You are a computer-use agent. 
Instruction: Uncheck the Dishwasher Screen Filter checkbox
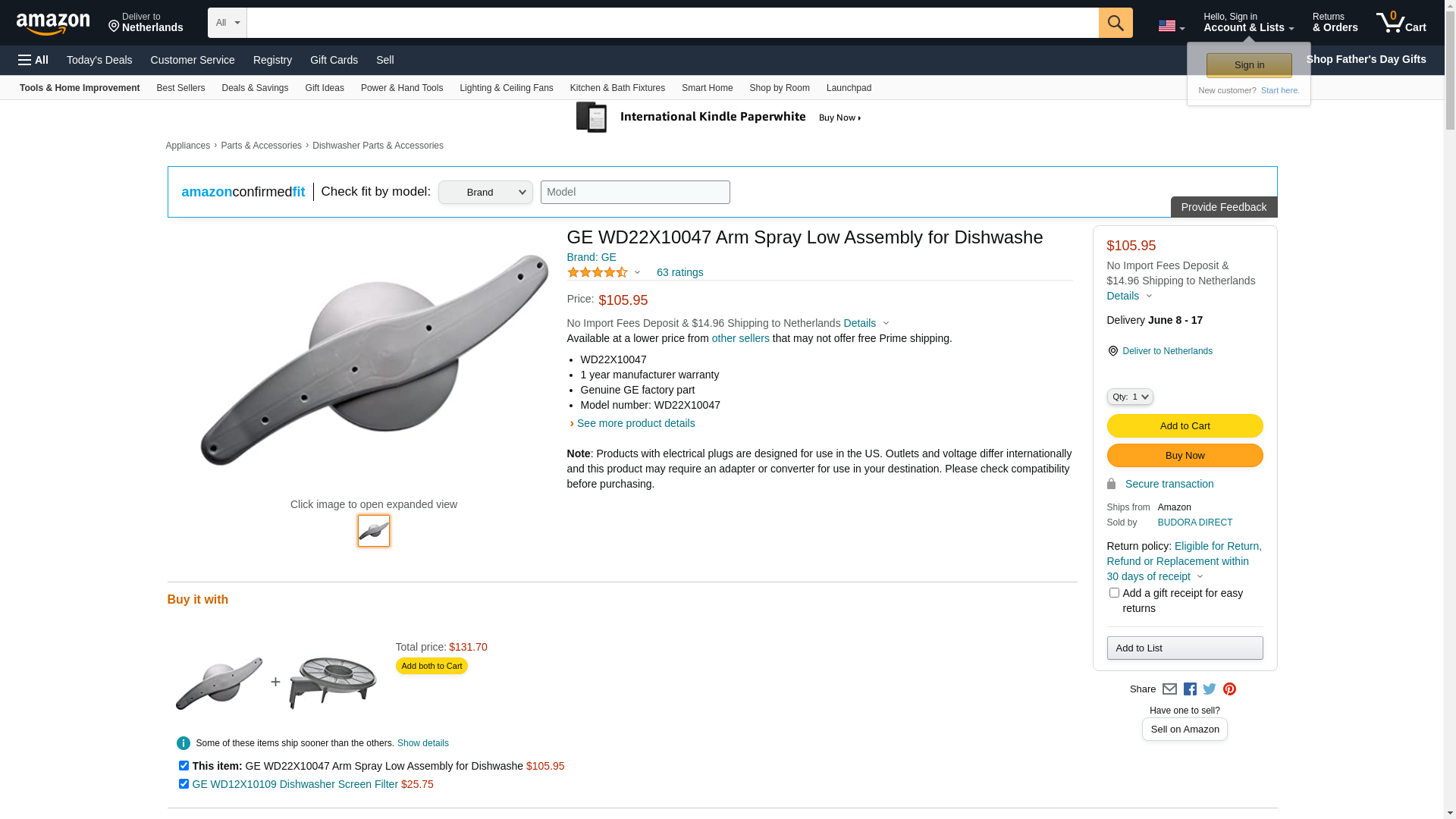[184, 784]
